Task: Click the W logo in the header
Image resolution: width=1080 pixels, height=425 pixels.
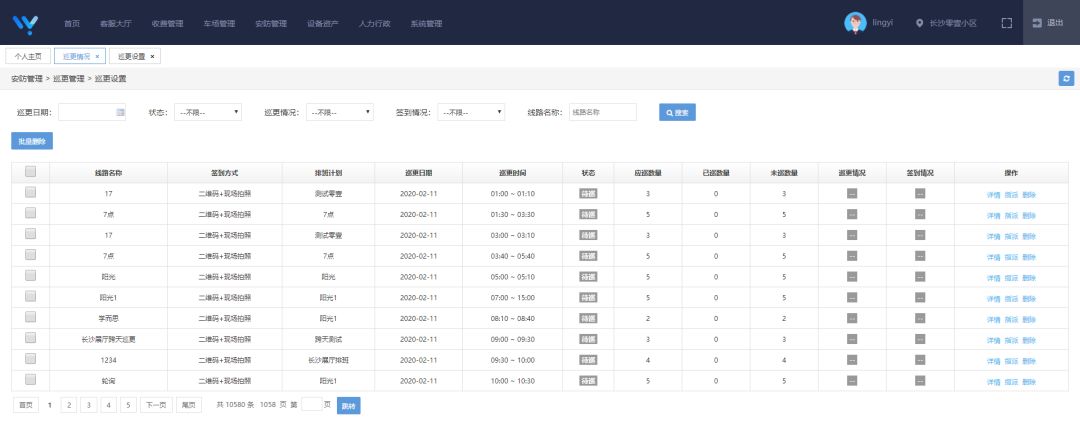Action: coord(25,24)
